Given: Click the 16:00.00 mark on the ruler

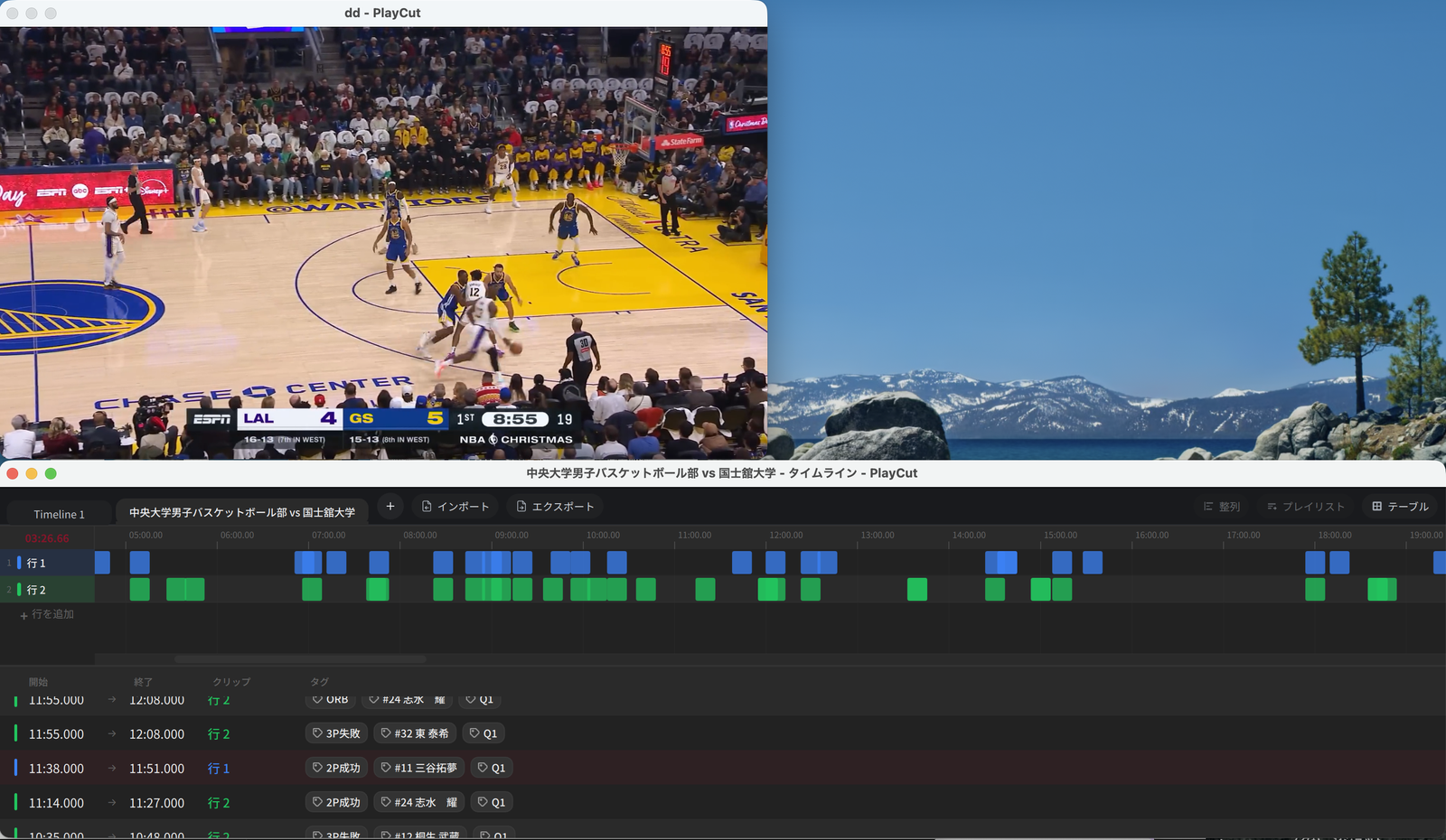Looking at the screenshot, I should (x=1151, y=536).
